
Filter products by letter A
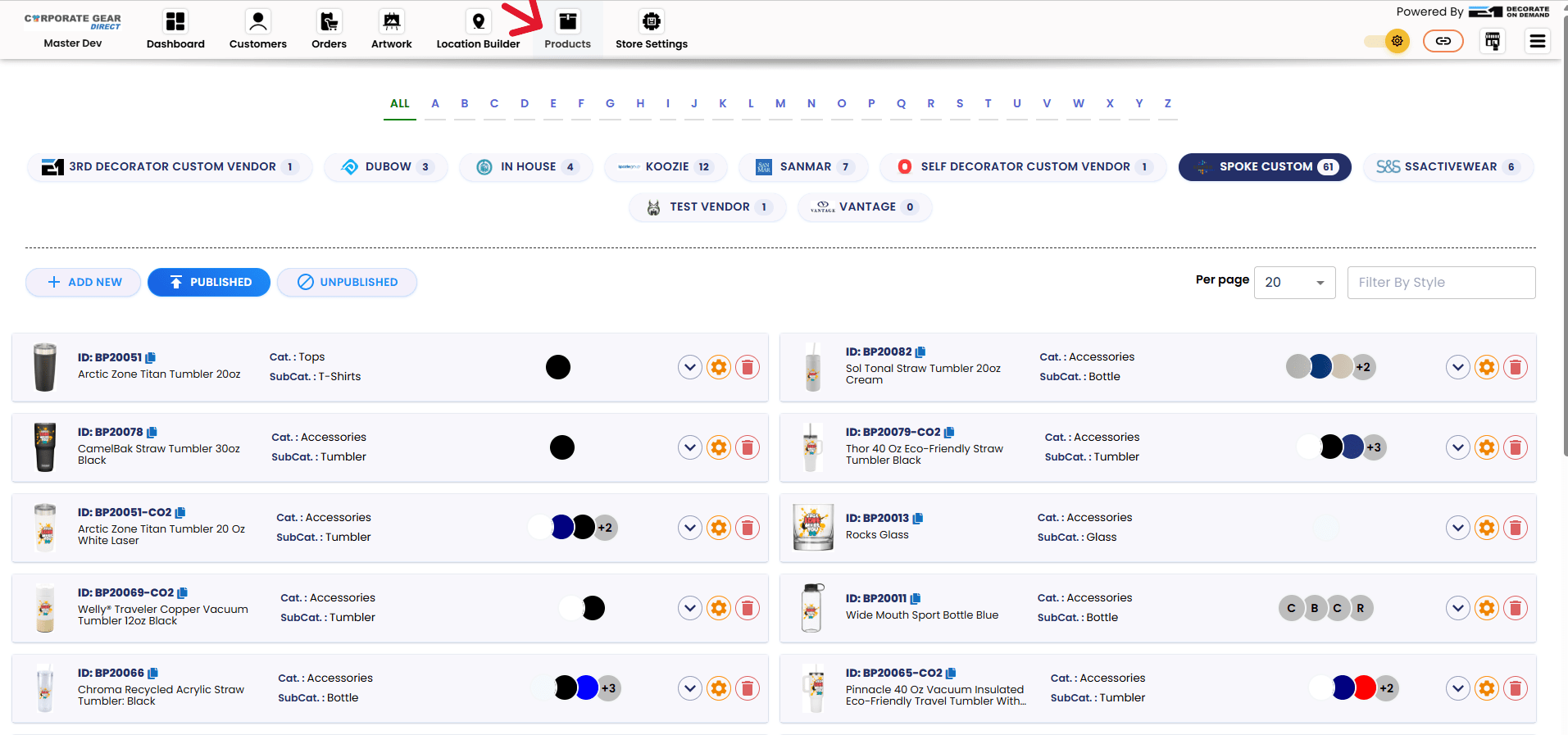coord(435,104)
